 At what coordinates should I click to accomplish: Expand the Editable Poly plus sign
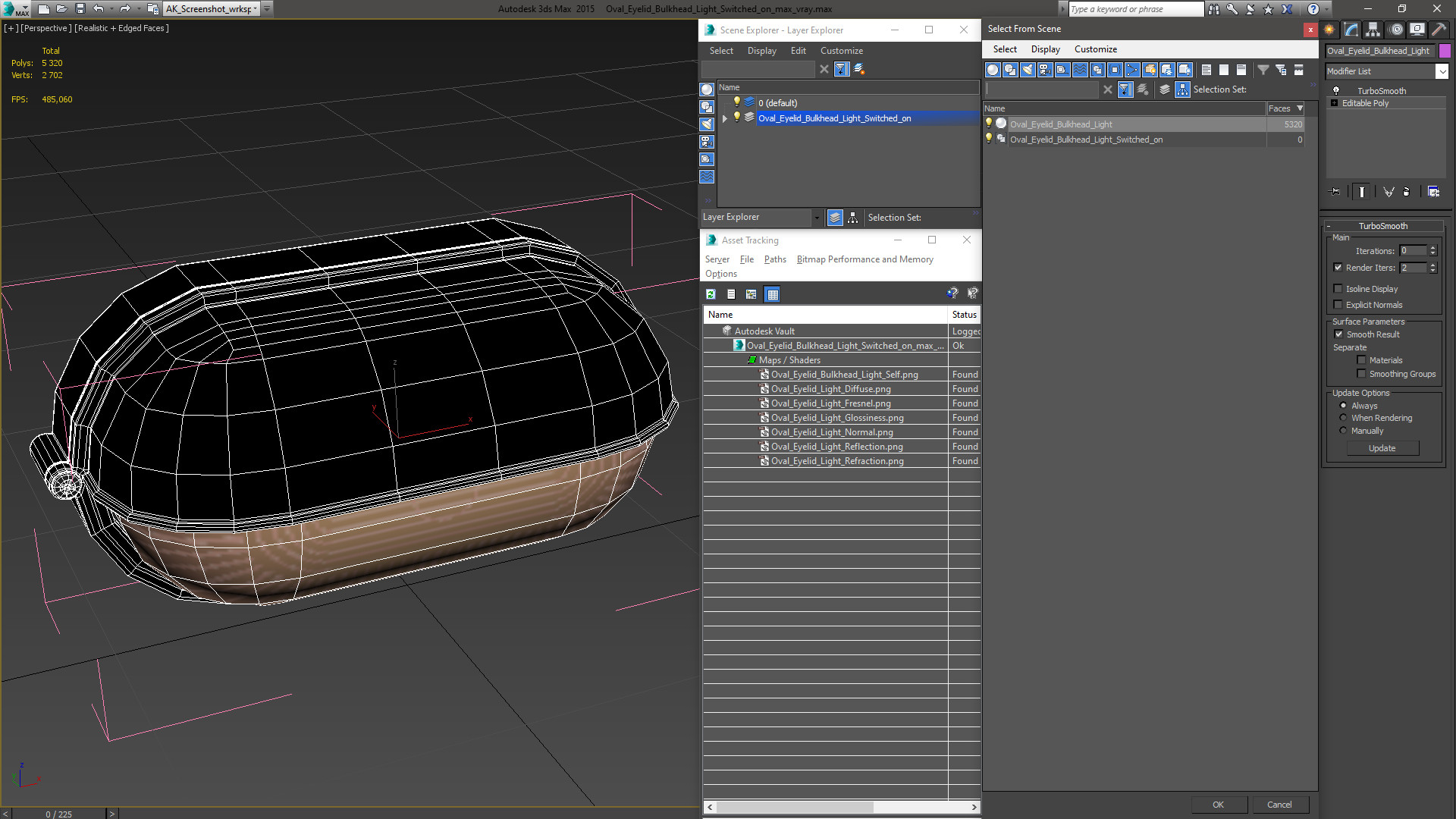point(1334,103)
